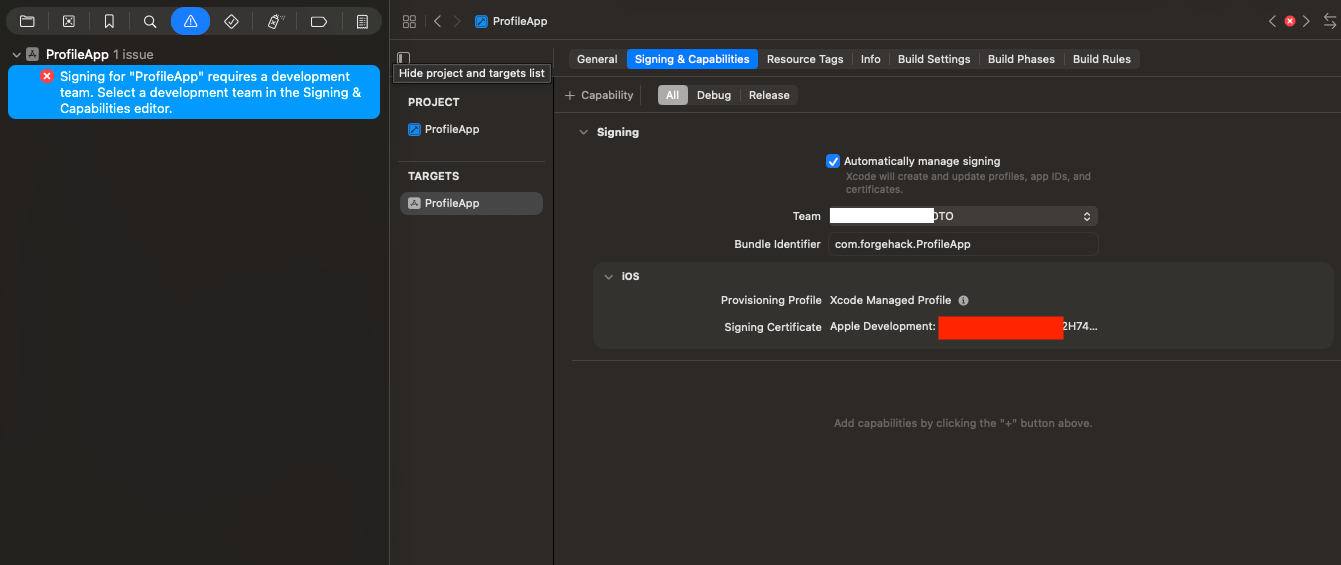
Task: Open the Build Settings tab
Action: [934, 59]
